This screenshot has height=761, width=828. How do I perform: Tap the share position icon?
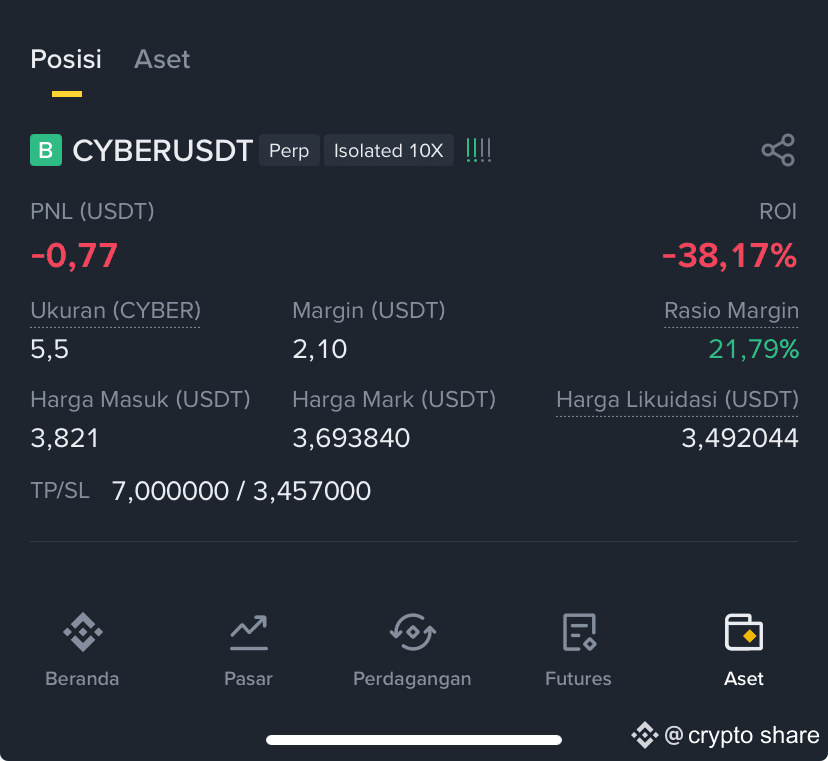pos(778,150)
